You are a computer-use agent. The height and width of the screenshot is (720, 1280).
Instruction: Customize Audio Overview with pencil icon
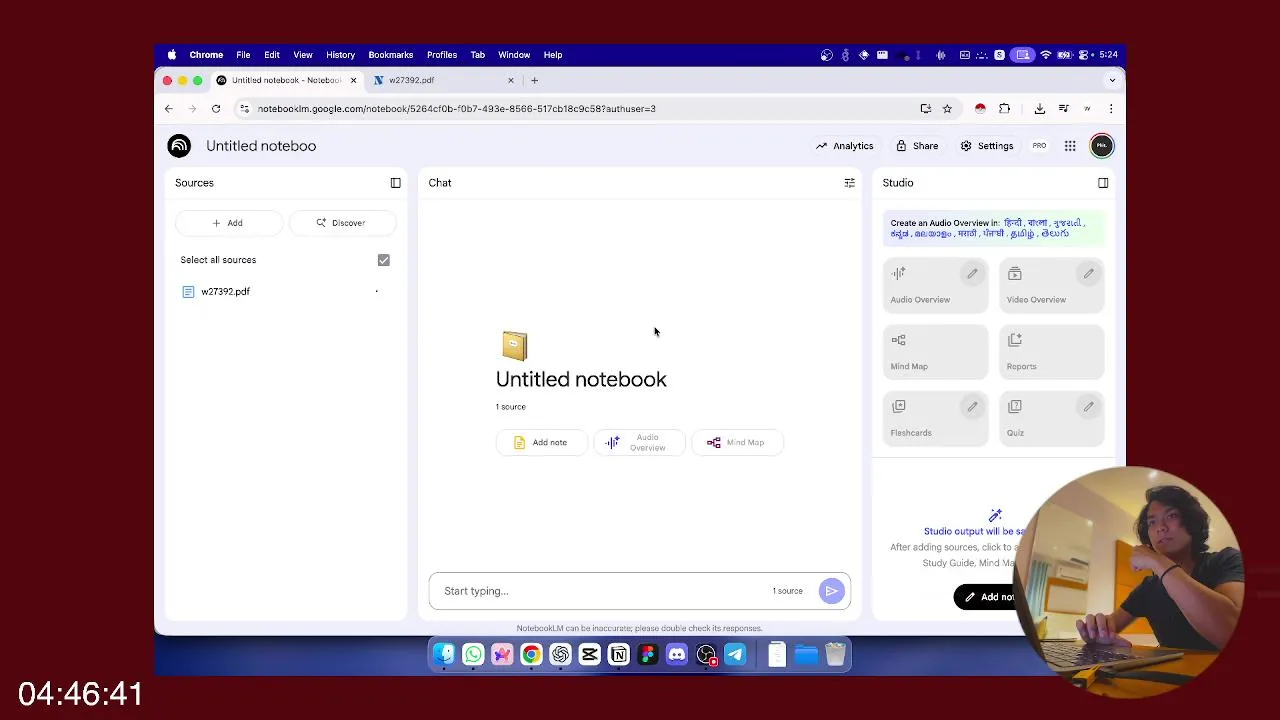(972, 274)
